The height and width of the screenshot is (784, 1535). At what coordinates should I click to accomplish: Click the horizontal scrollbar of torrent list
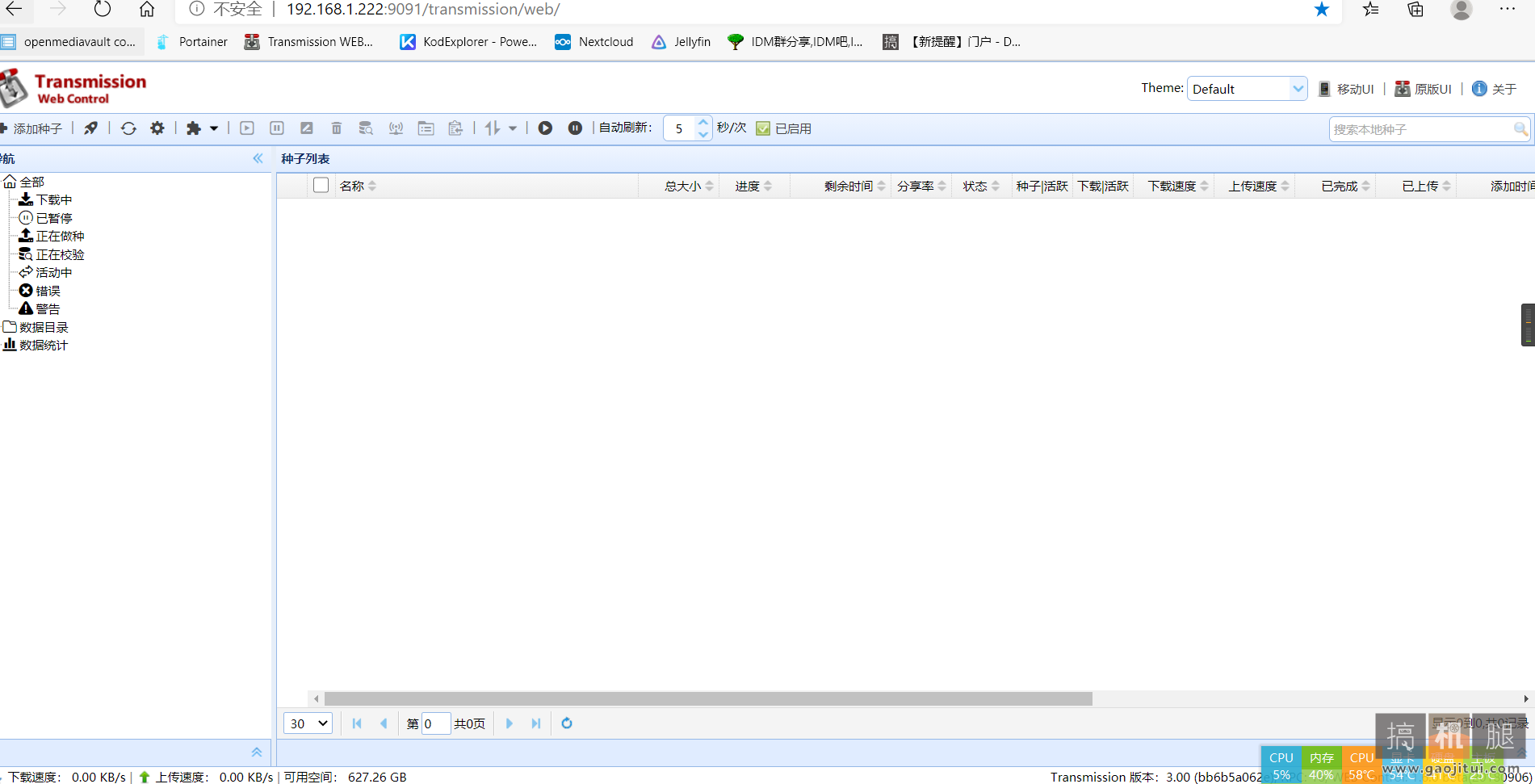coord(708,698)
